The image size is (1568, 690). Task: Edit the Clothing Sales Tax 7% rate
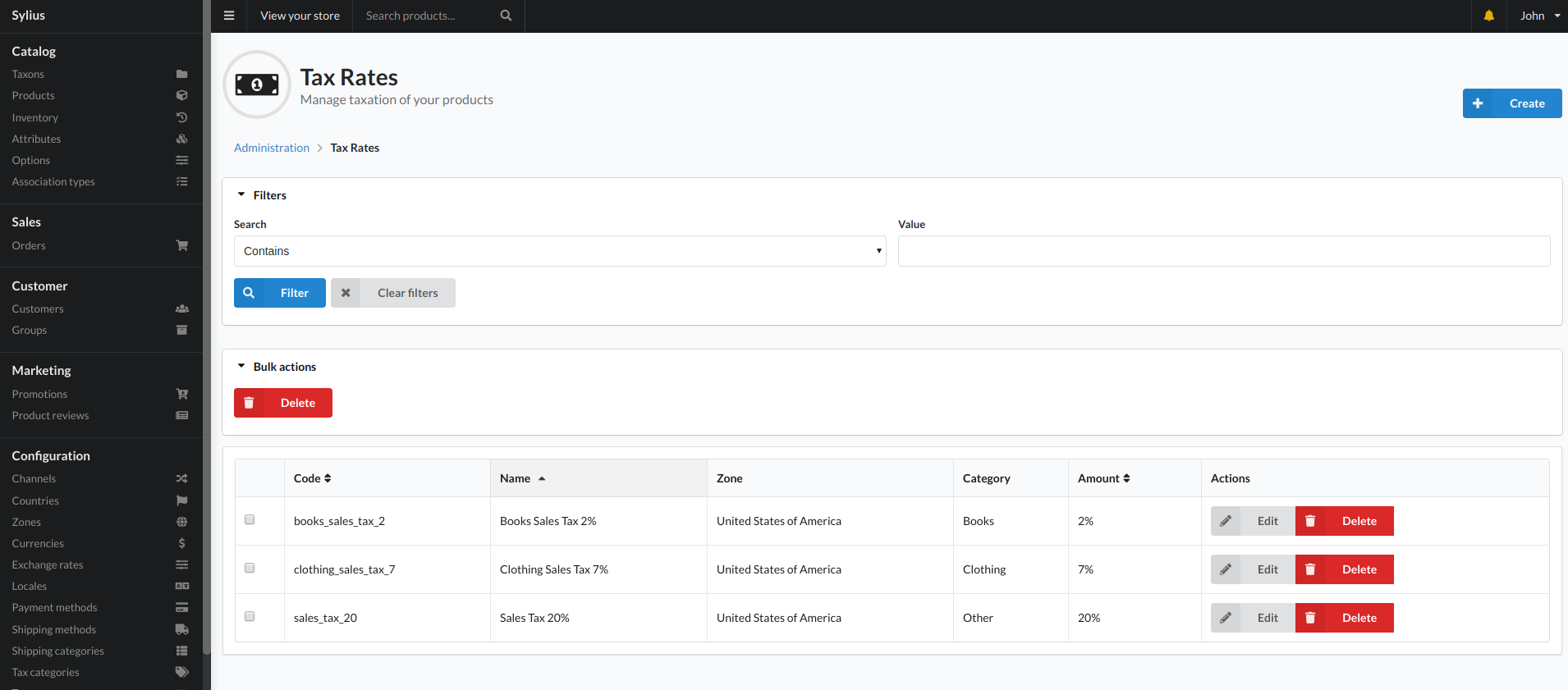click(x=1253, y=569)
